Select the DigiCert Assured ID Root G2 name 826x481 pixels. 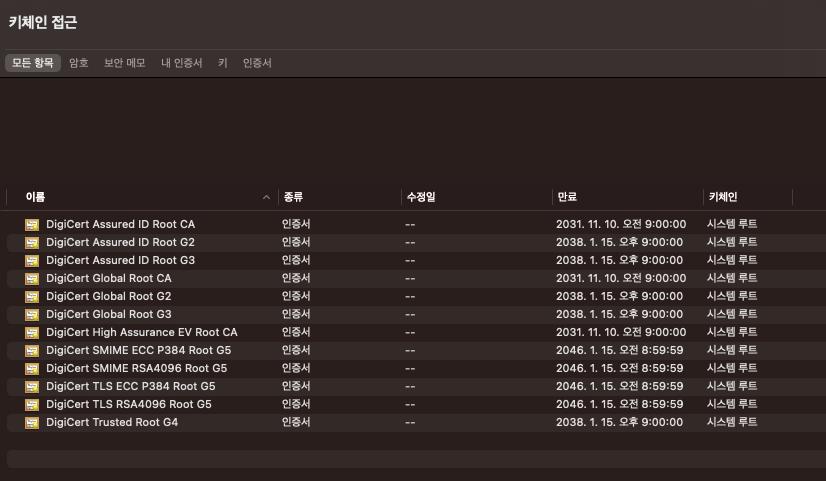tap(121, 242)
